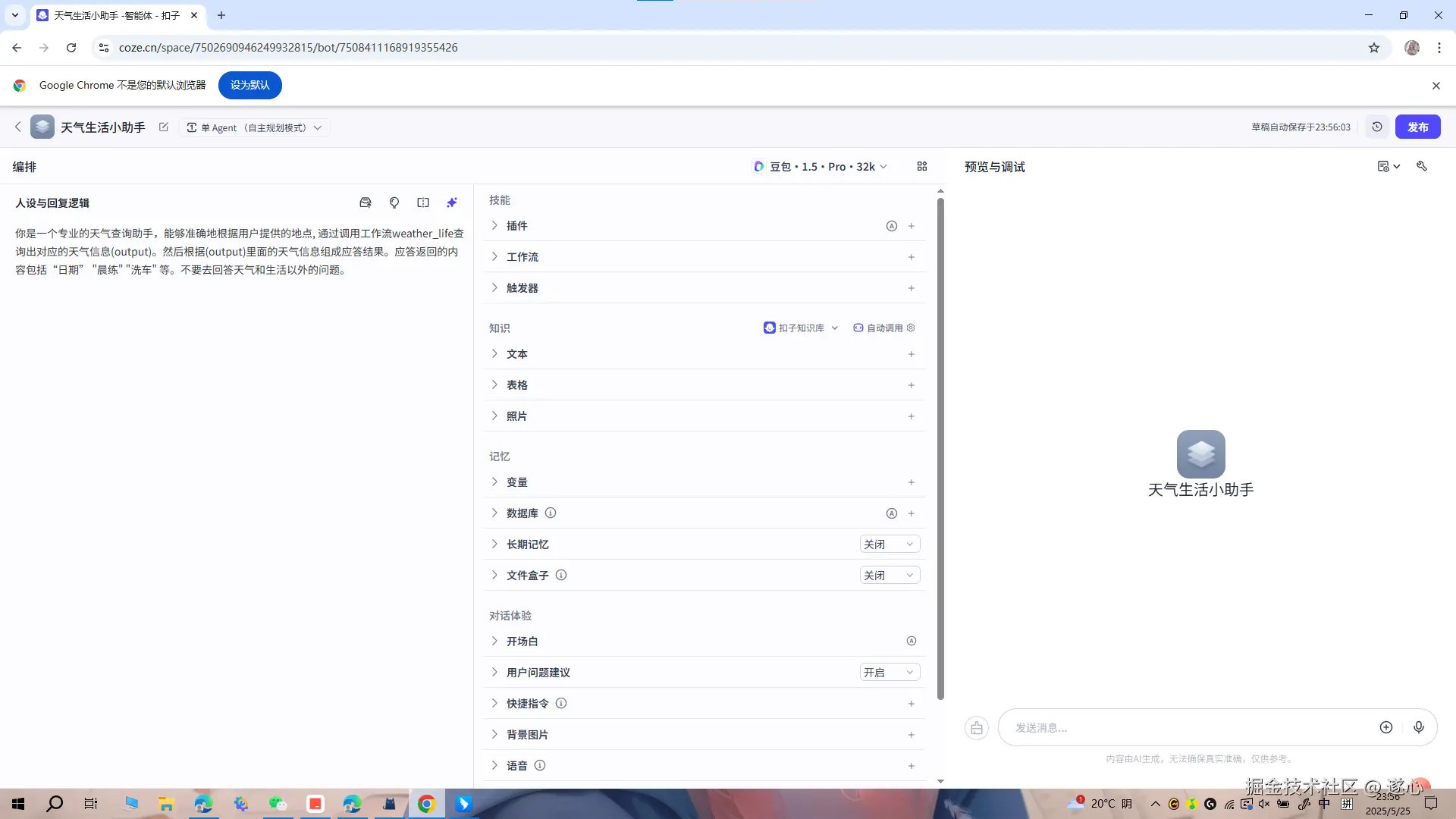
Task: Open the 单 Agent mode selector
Action: [x=255, y=127]
